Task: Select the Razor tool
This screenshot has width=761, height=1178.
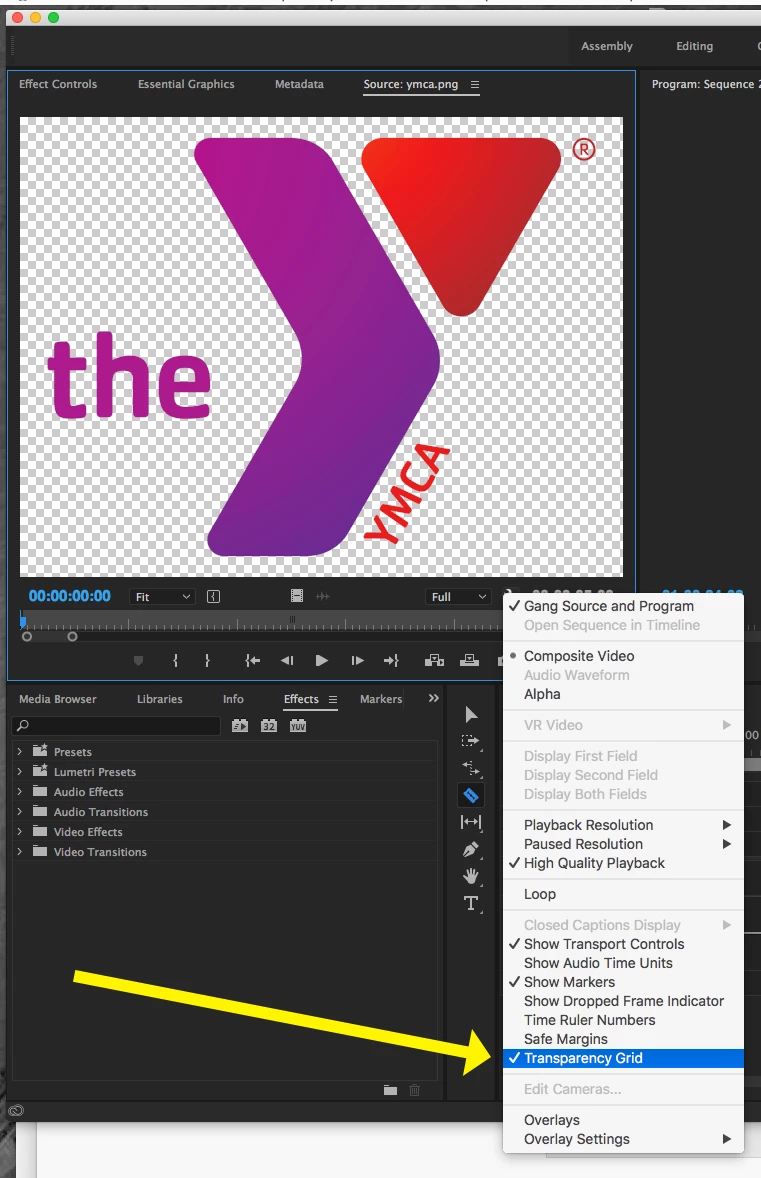Action: [x=471, y=795]
